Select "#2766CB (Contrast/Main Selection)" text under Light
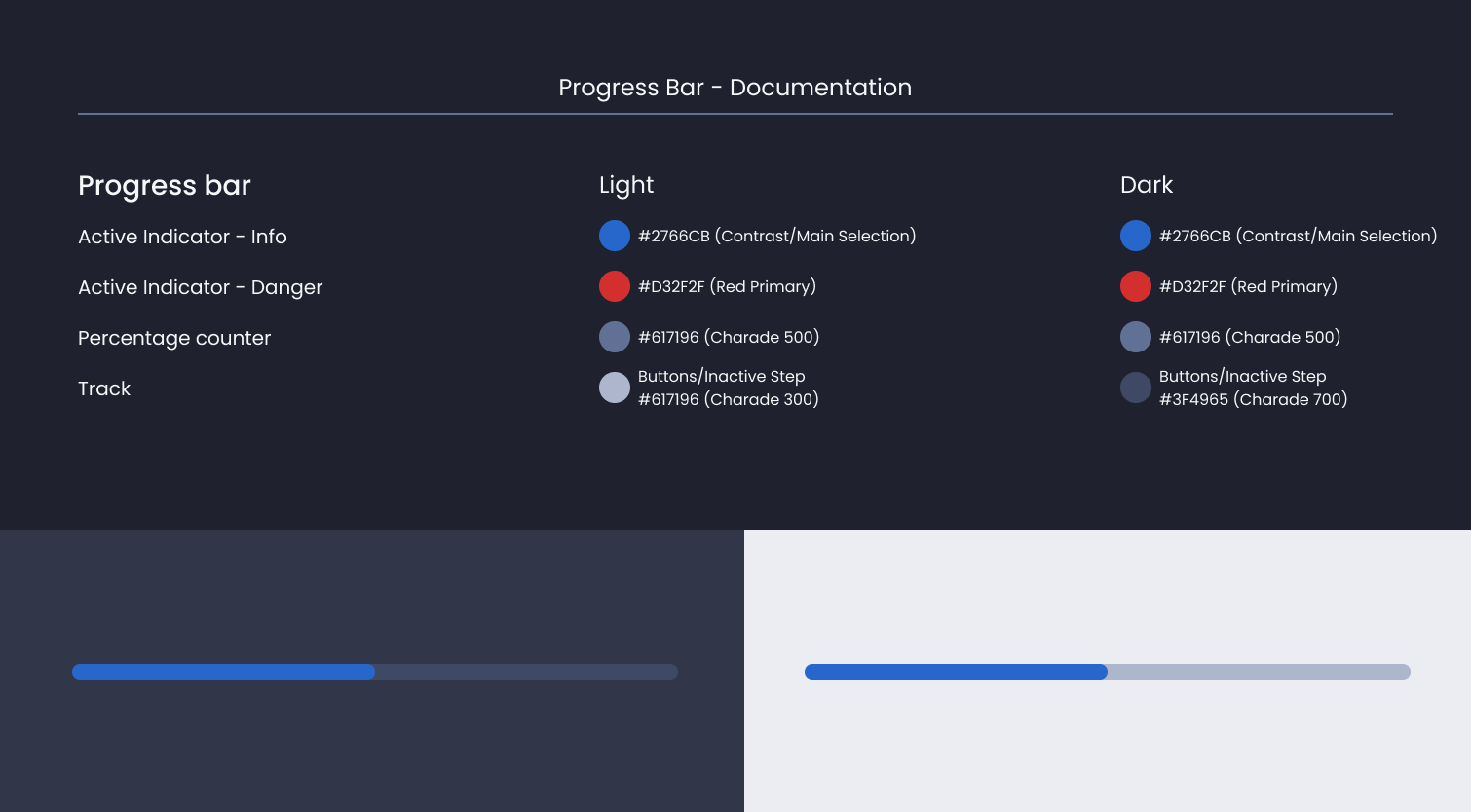 pos(777,236)
